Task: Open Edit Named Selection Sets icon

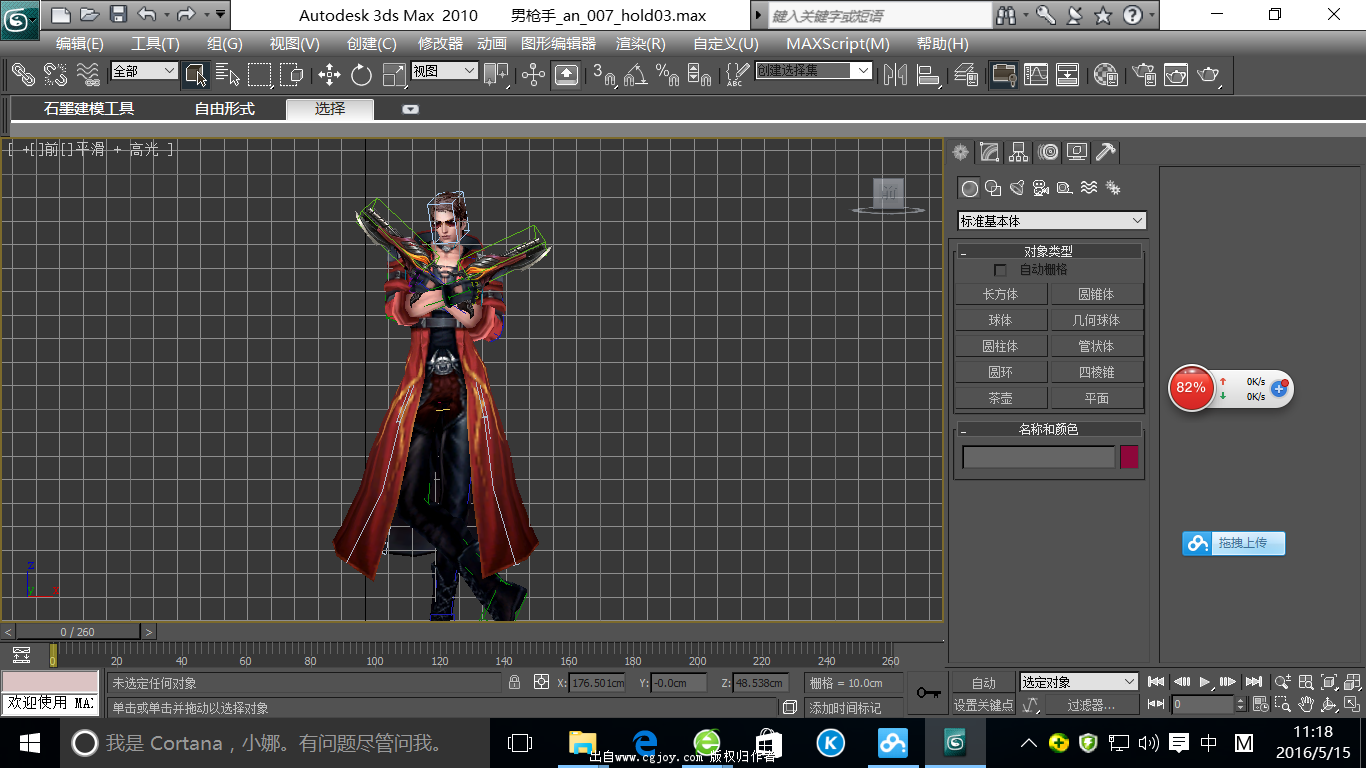Action: point(737,74)
